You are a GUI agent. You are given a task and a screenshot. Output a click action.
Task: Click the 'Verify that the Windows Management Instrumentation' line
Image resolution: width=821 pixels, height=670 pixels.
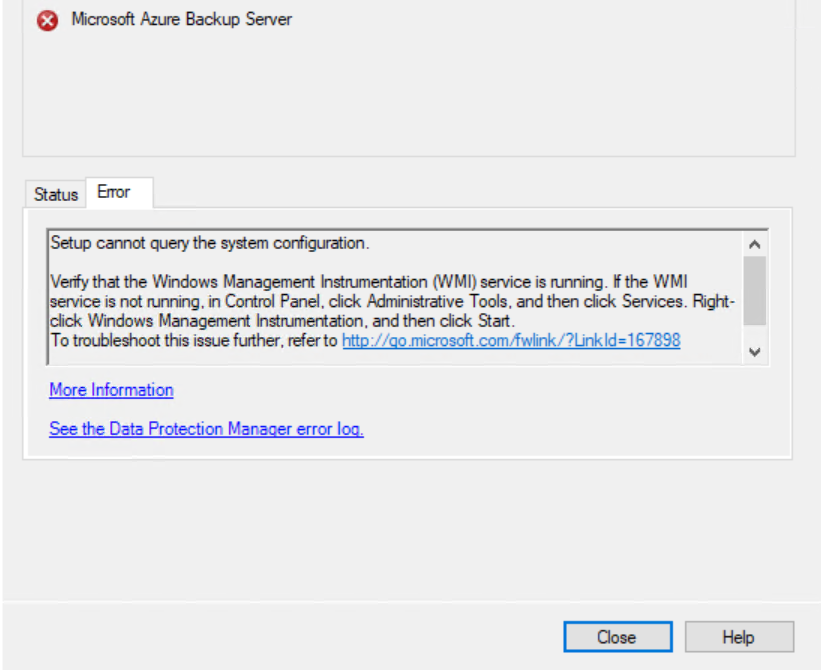click(x=369, y=282)
